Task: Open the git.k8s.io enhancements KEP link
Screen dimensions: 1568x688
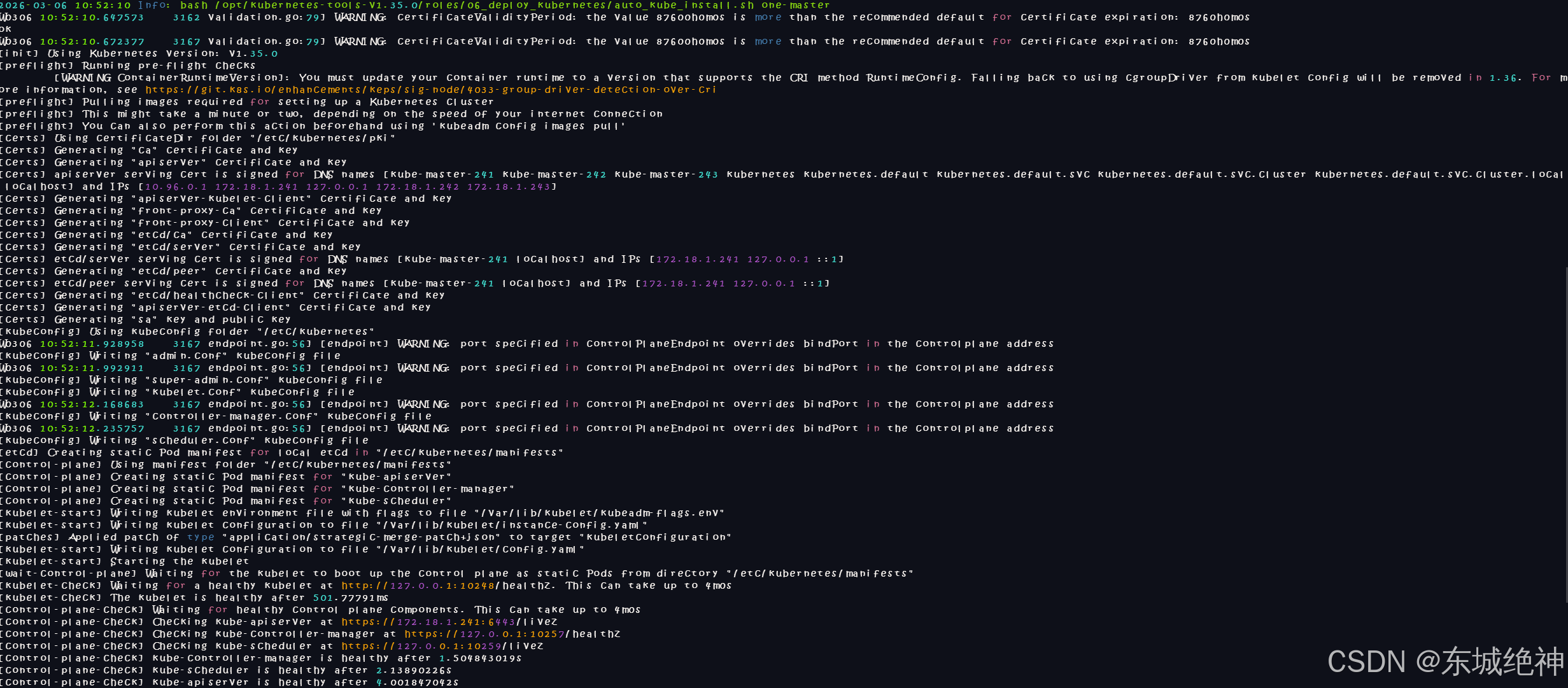Action: 430,90
